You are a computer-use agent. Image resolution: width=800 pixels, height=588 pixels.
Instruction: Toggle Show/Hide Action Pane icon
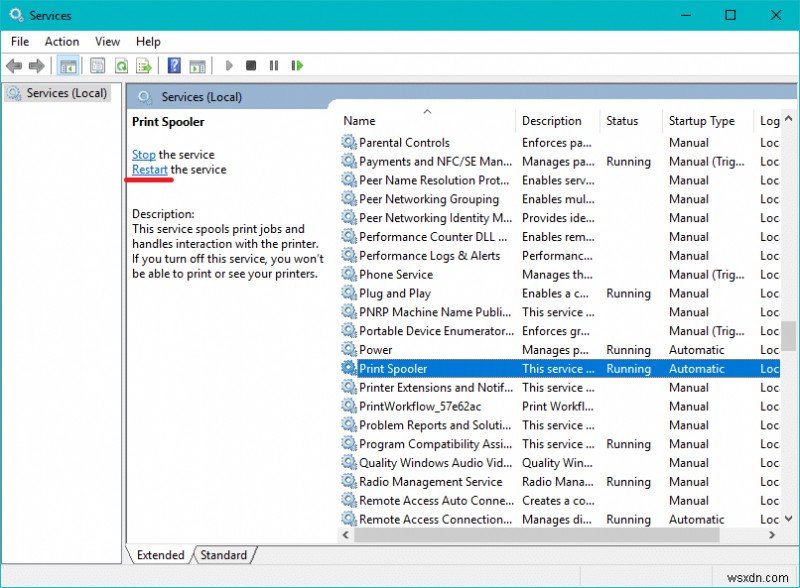(x=197, y=66)
